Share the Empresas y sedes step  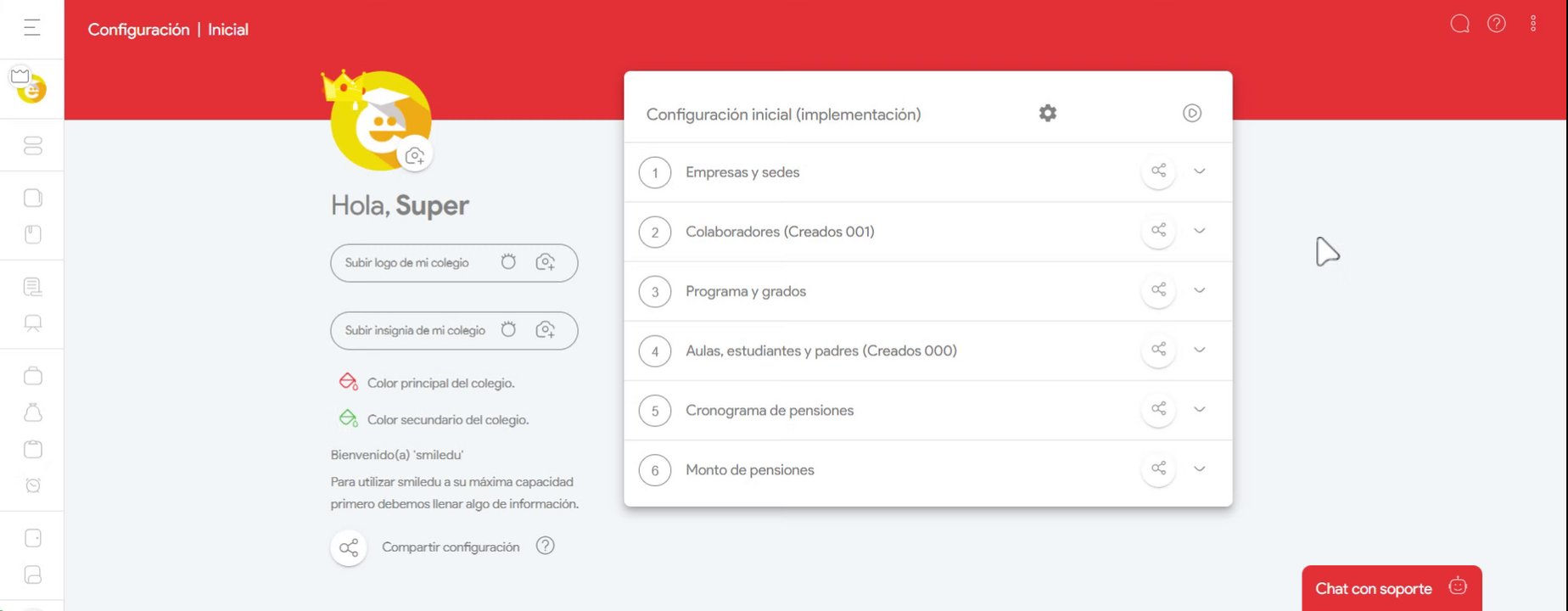pyautogui.click(x=1158, y=171)
